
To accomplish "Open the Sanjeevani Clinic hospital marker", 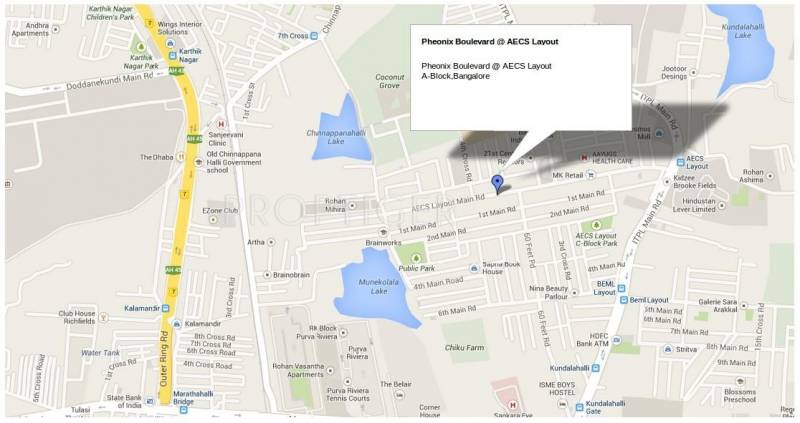I will 221,124.
